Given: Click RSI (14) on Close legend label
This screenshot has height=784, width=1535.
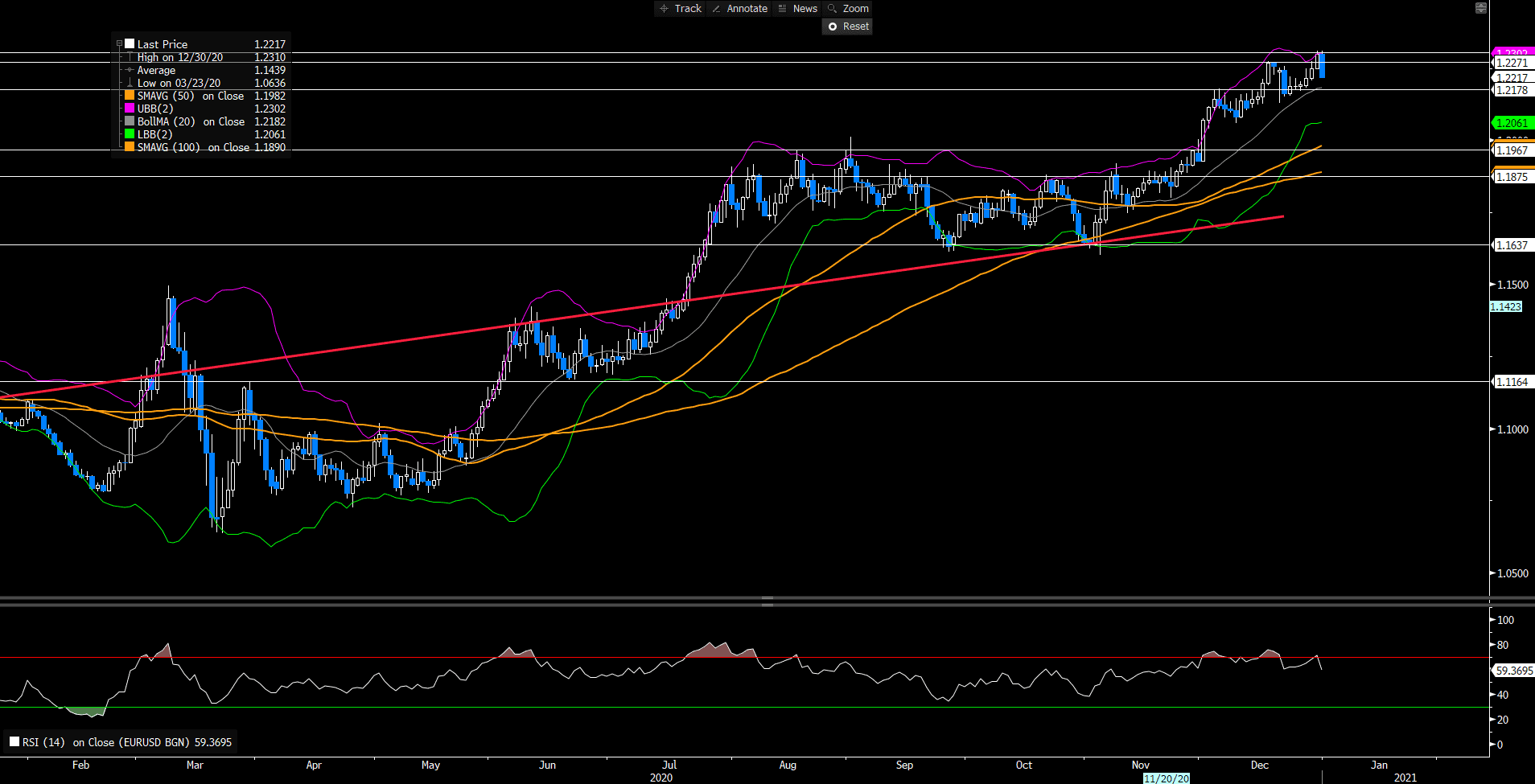Looking at the screenshot, I should point(126,742).
